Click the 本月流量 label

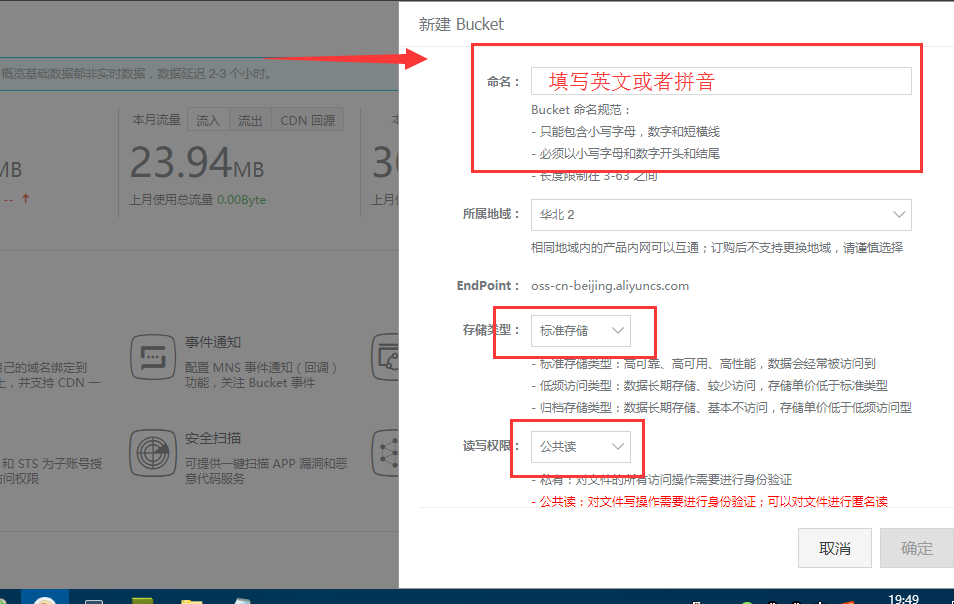(156, 120)
